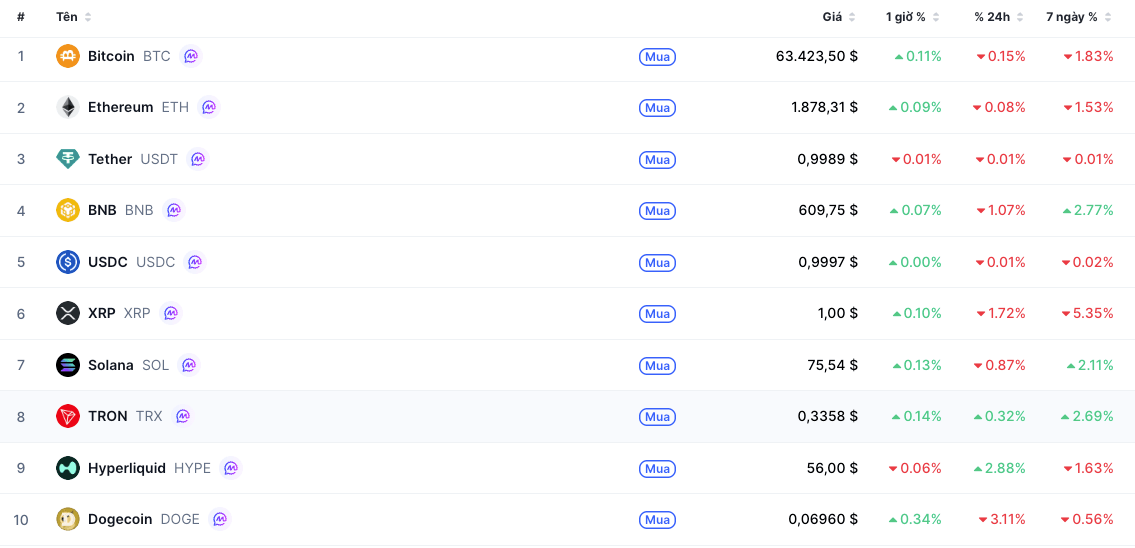The image size is (1135, 548).
Task: Click the Bitcoin coin logo
Action: coord(68,56)
